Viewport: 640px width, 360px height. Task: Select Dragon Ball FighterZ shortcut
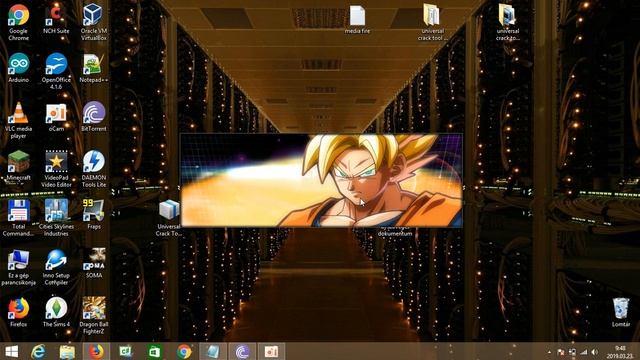[93, 316]
